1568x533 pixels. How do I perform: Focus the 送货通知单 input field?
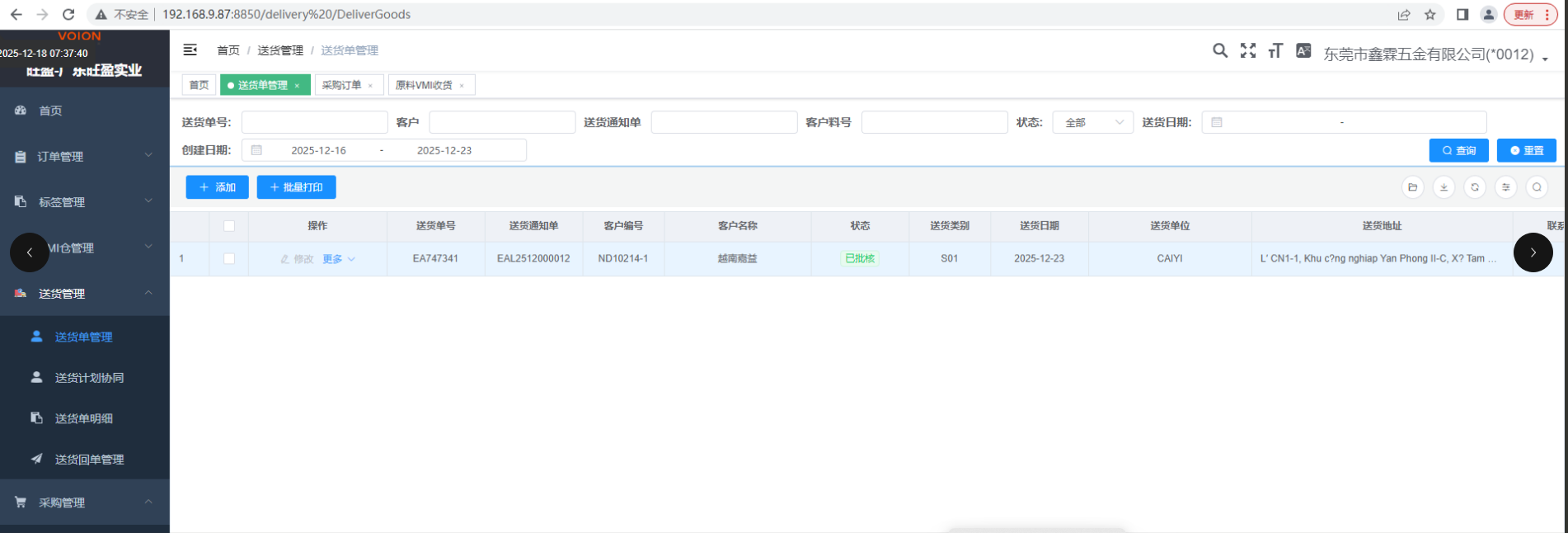point(725,122)
